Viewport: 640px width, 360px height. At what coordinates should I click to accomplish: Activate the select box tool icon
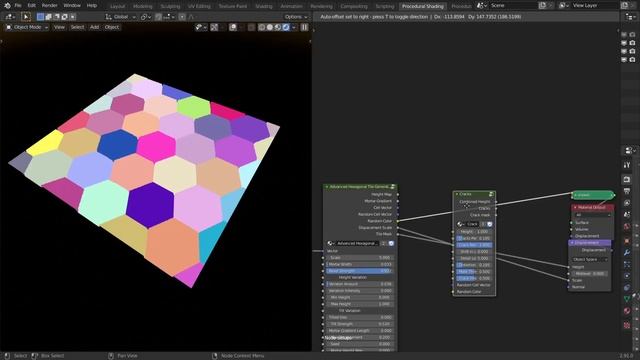[x=25, y=17]
